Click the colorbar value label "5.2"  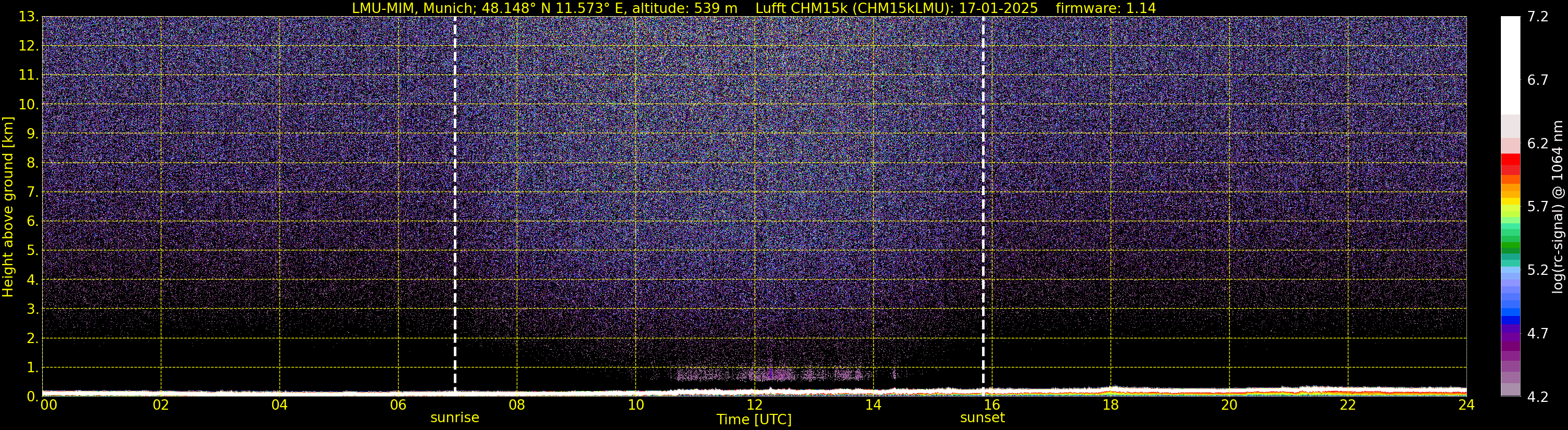[1538, 270]
